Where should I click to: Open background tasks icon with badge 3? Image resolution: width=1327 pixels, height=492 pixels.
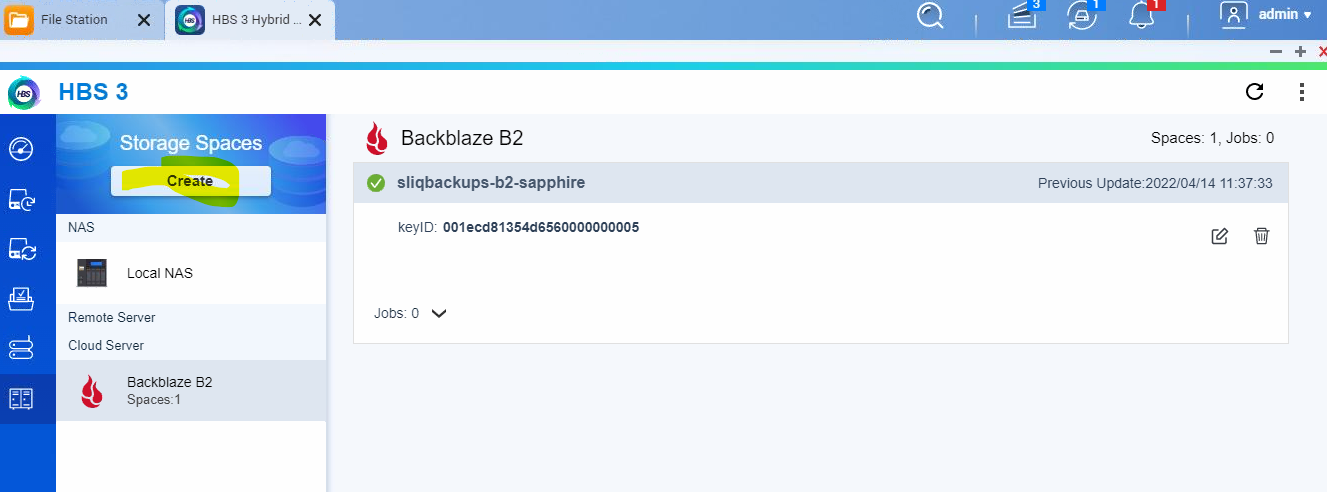(x=1021, y=16)
